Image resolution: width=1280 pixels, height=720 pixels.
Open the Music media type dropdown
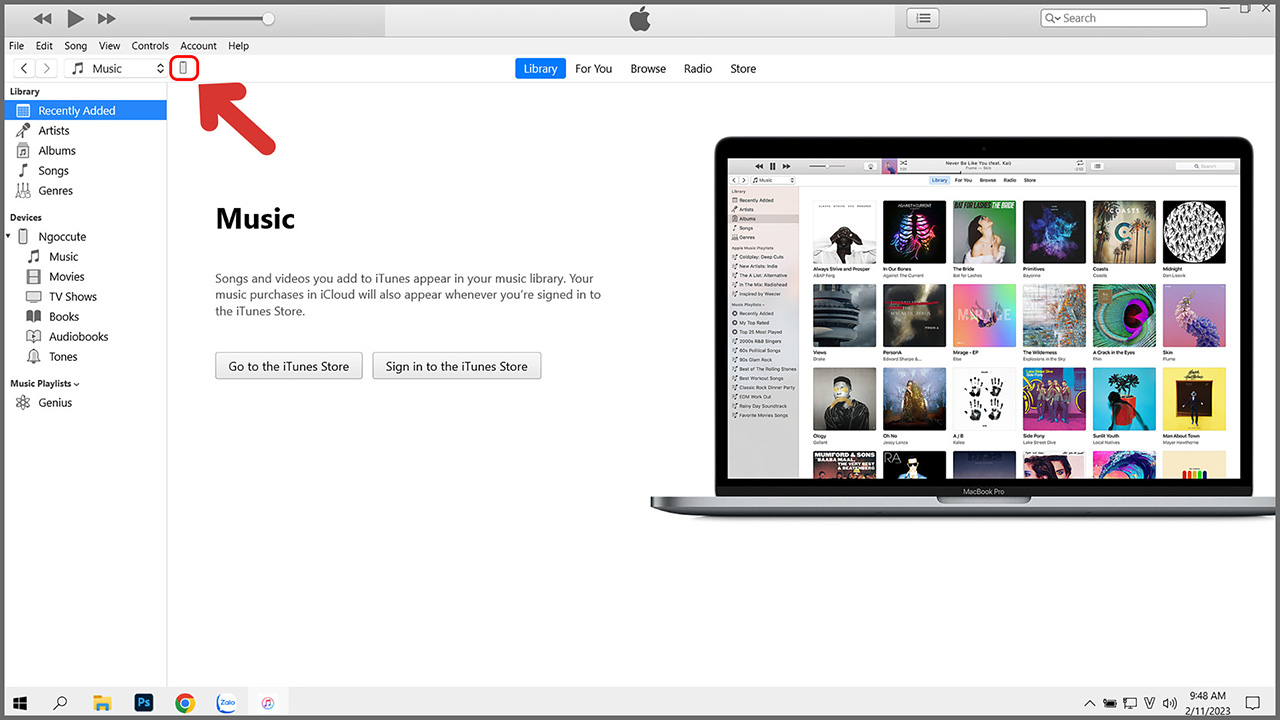tap(117, 68)
